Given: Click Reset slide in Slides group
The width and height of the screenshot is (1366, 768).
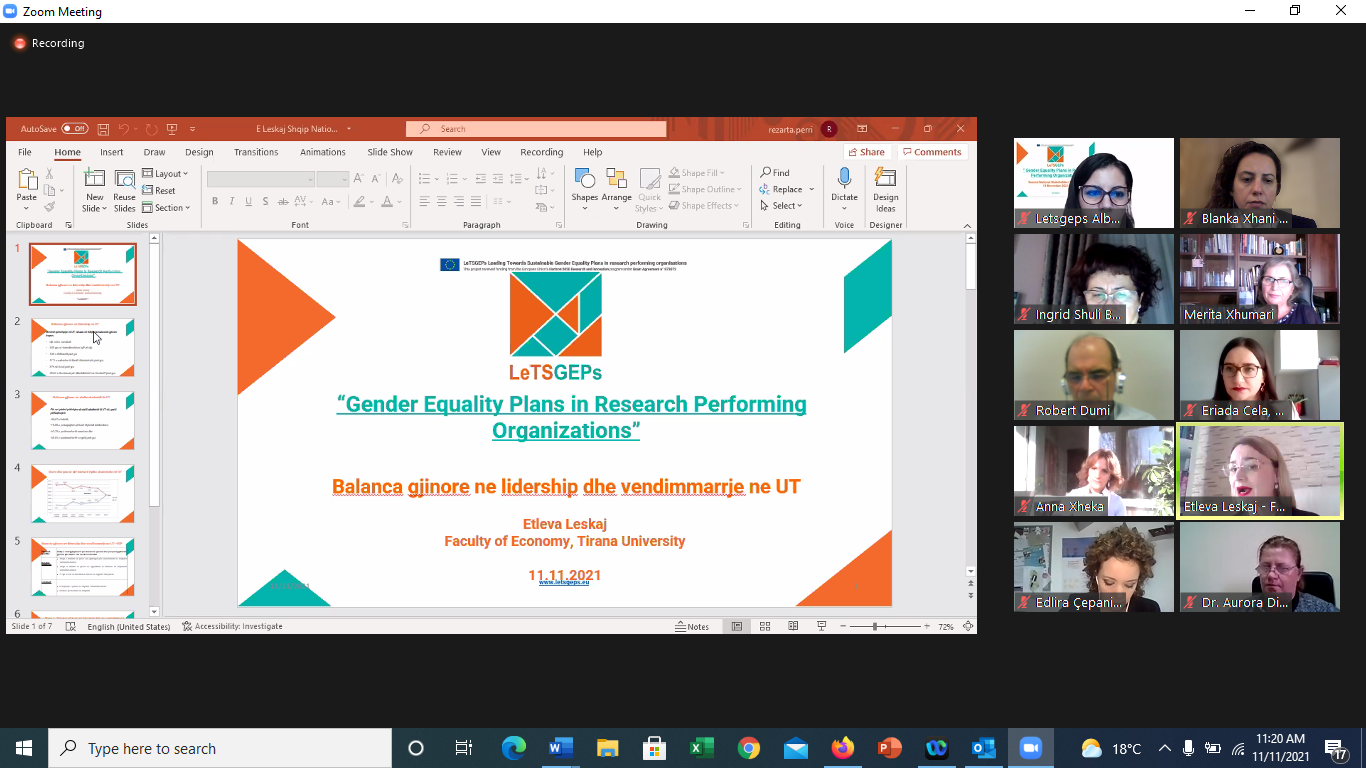Looking at the screenshot, I should 160,190.
